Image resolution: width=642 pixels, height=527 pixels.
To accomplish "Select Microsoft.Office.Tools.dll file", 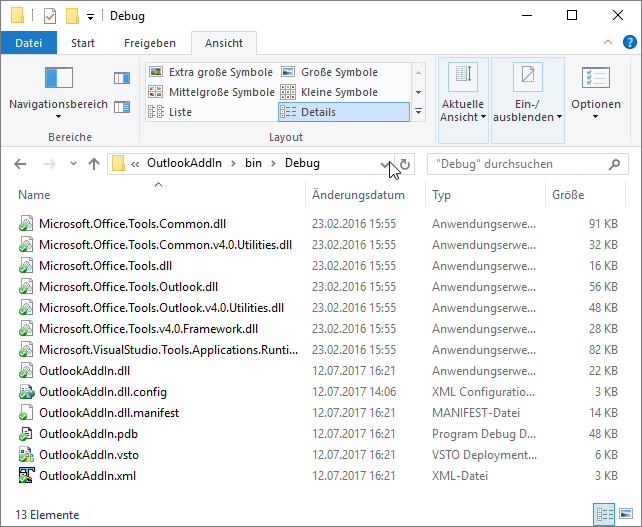I will click(x=105, y=266).
